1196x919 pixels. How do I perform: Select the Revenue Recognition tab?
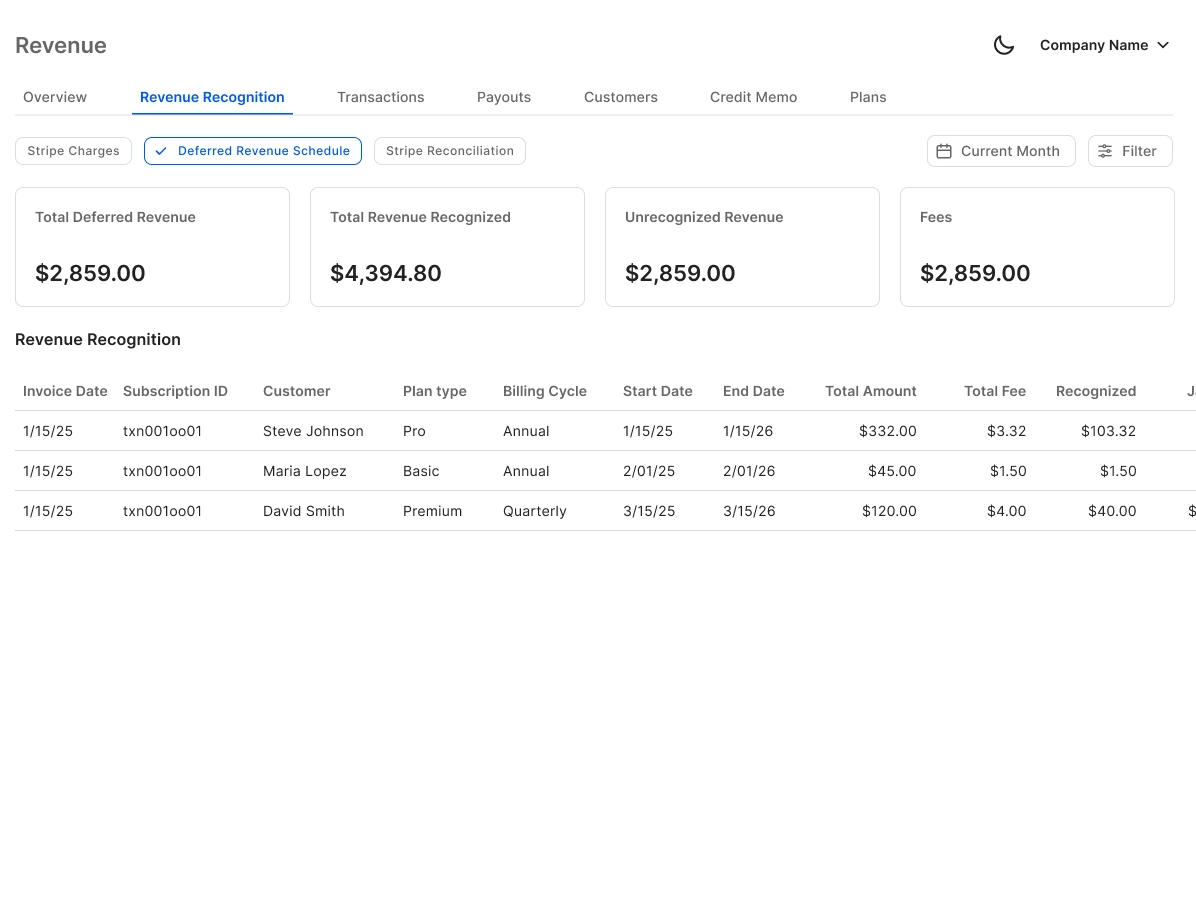[212, 98]
